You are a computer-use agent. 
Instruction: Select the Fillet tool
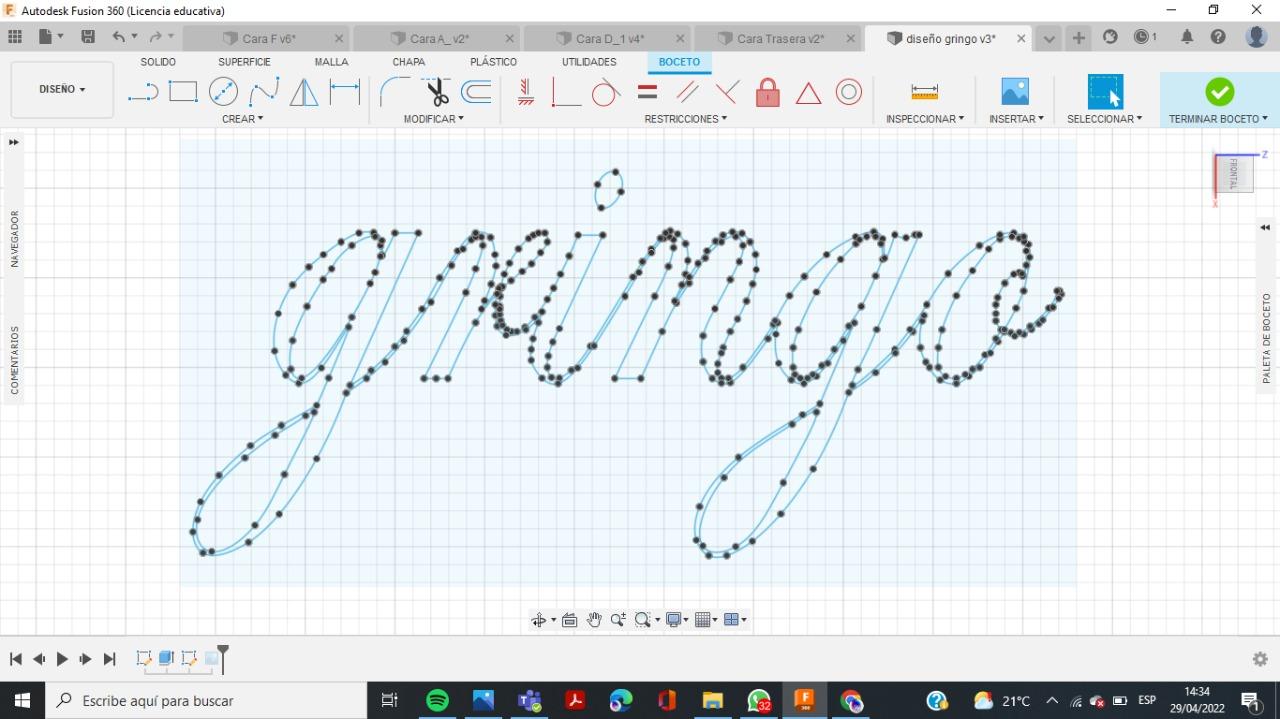tap(395, 92)
